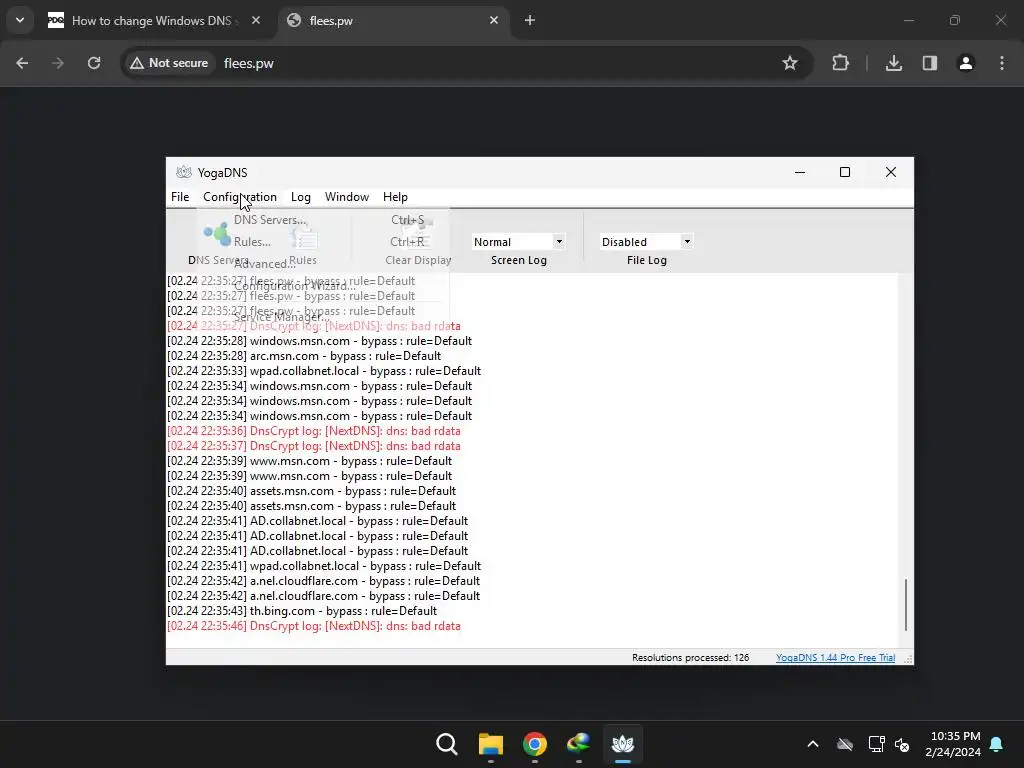
Task: Open the muted volume tray icon
Action: pos(902,744)
